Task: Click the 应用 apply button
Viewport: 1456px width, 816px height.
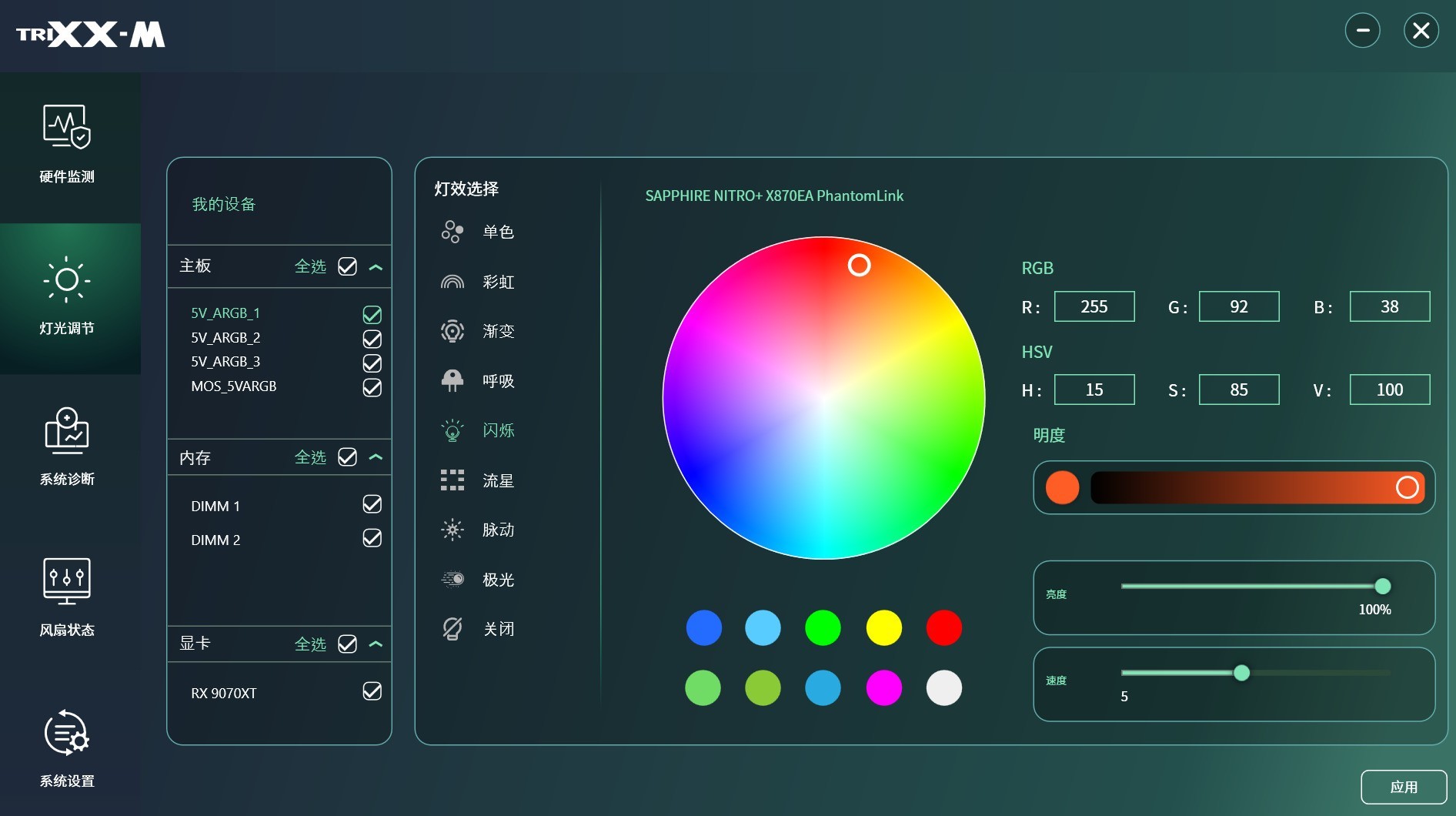Action: pyautogui.click(x=1404, y=787)
